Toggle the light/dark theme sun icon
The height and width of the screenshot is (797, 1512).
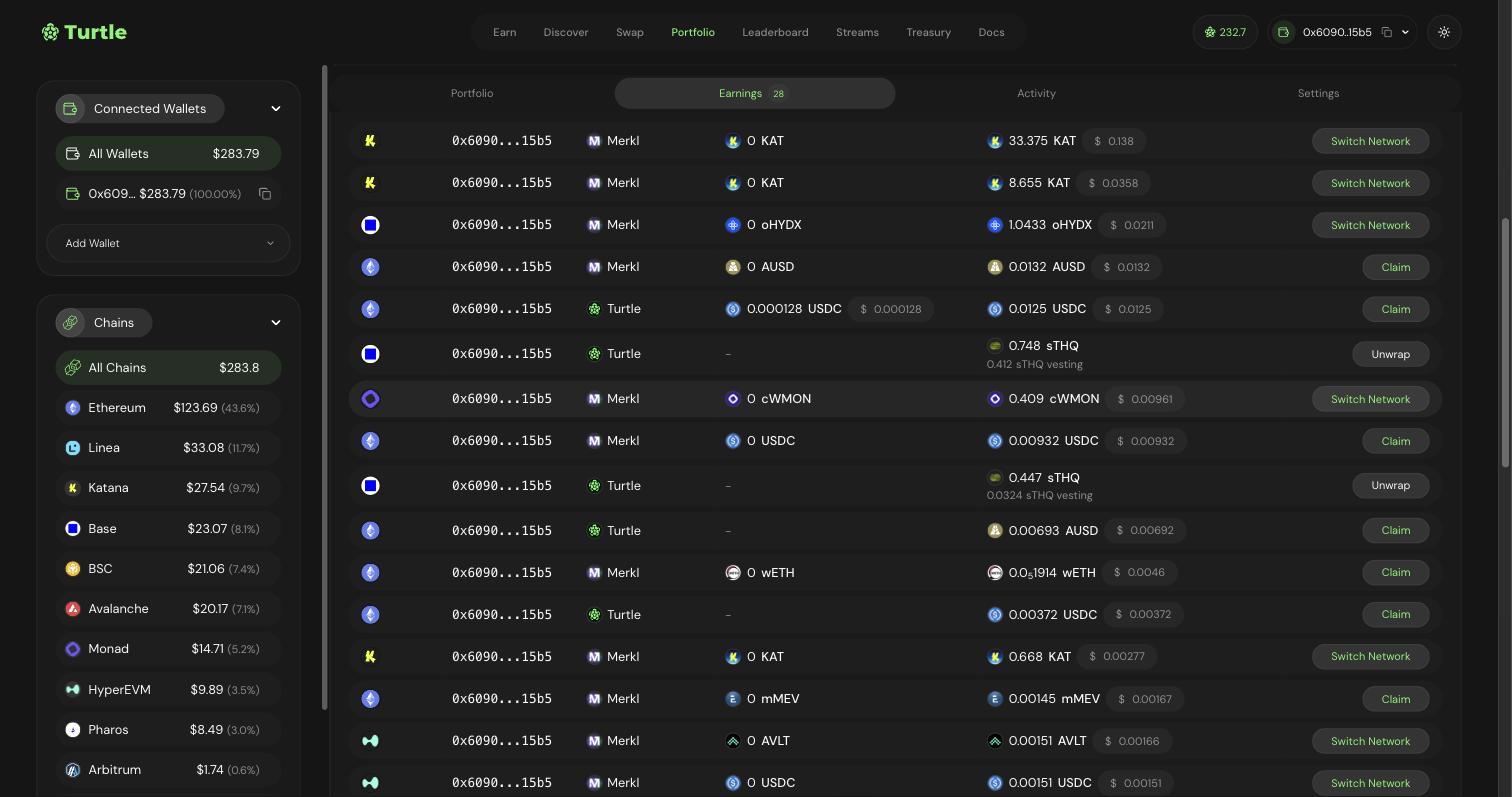click(x=1444, y=32)
